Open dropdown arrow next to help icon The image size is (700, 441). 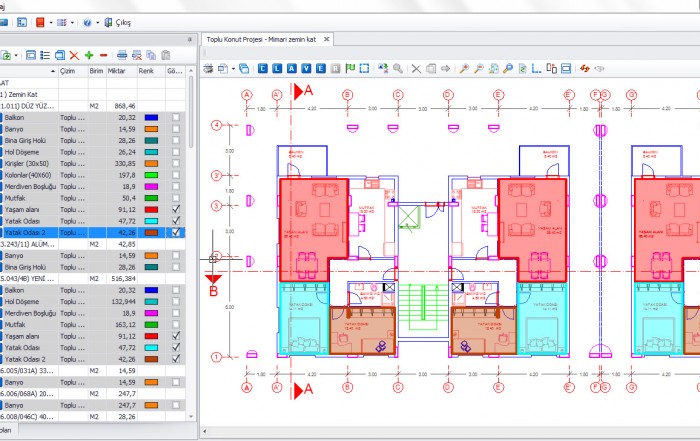[96, 21]
